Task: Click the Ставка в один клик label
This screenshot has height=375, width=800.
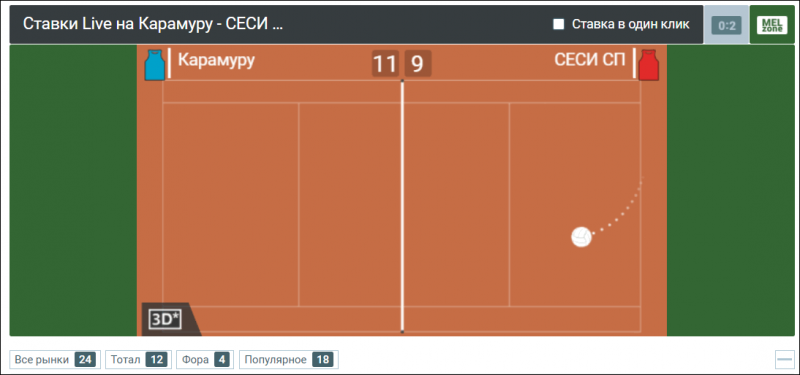Action: click(x=631, y=24)
